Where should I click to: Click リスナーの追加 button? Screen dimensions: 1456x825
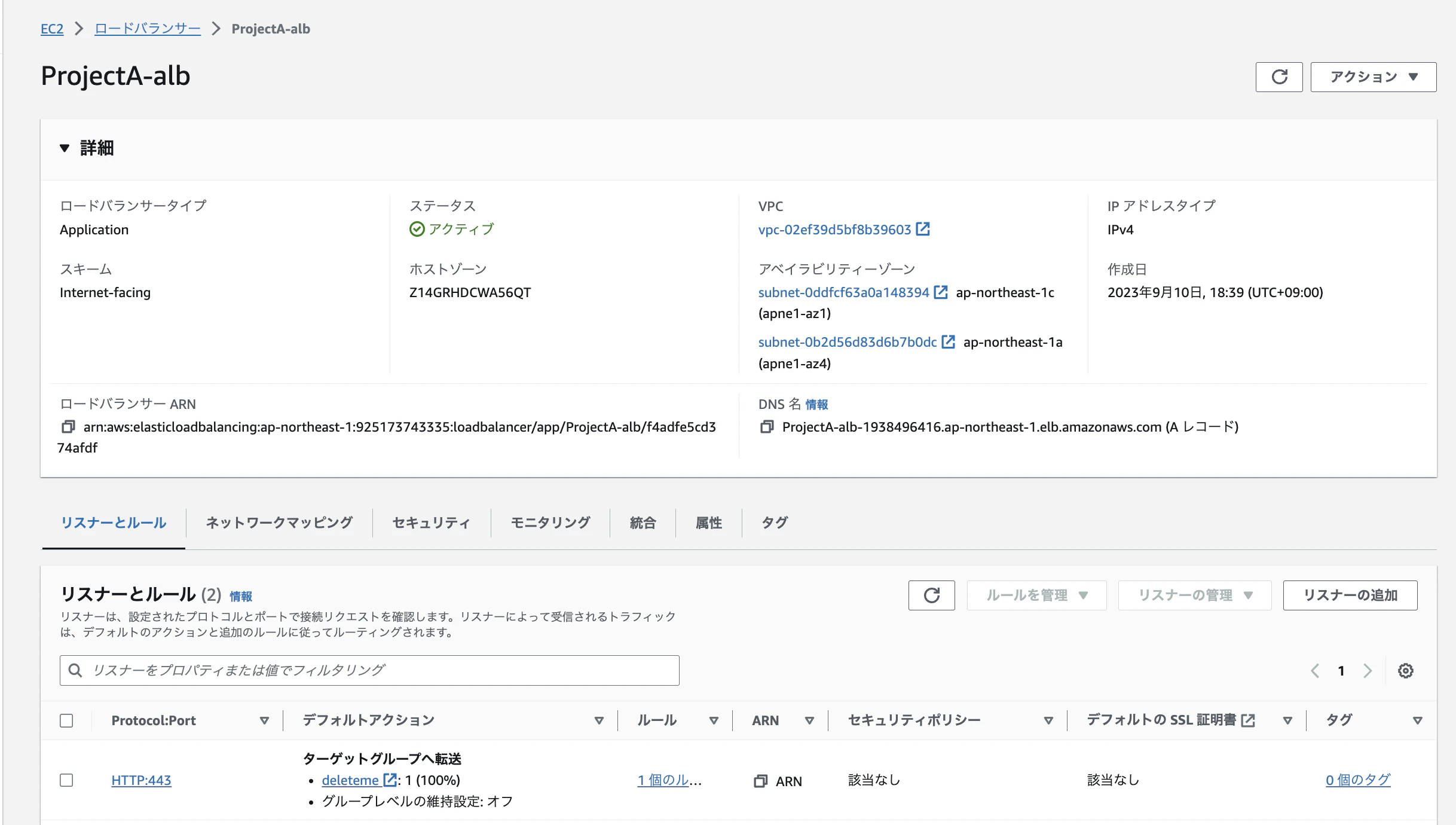[1350, 595]
